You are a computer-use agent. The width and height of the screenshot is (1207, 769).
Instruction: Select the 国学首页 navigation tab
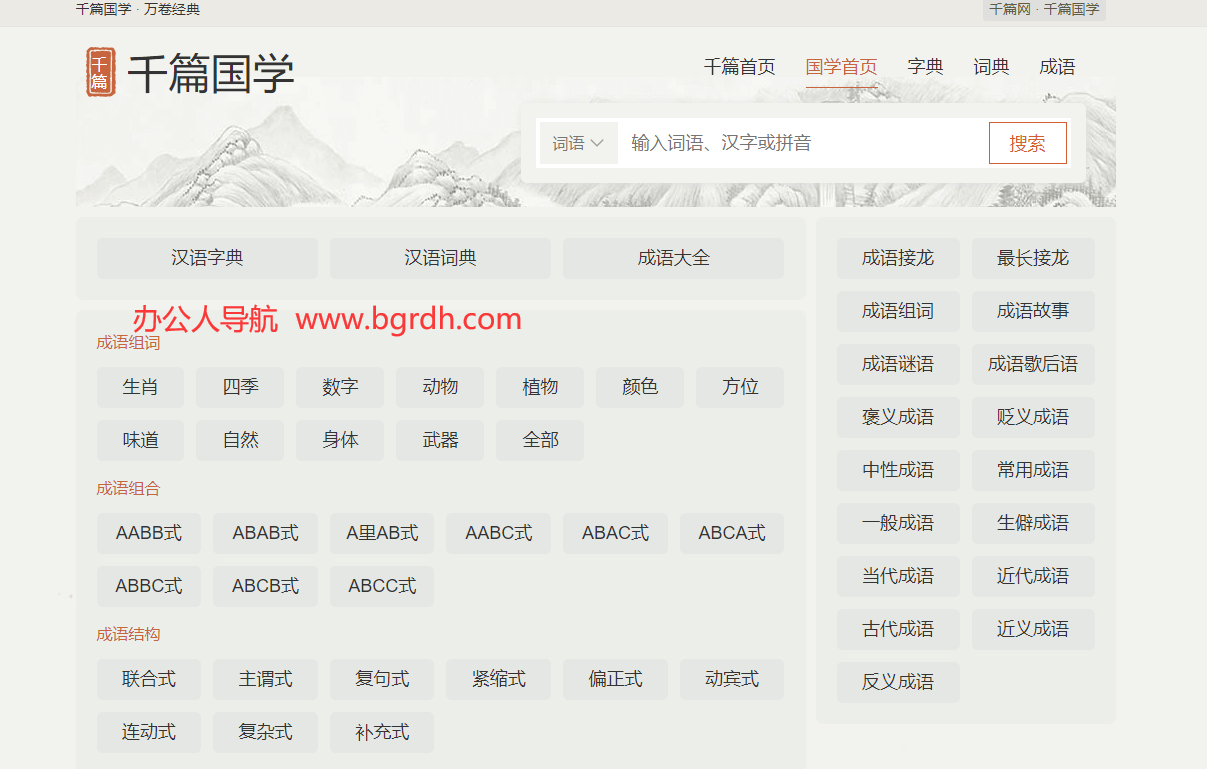(x=841, y=67)
